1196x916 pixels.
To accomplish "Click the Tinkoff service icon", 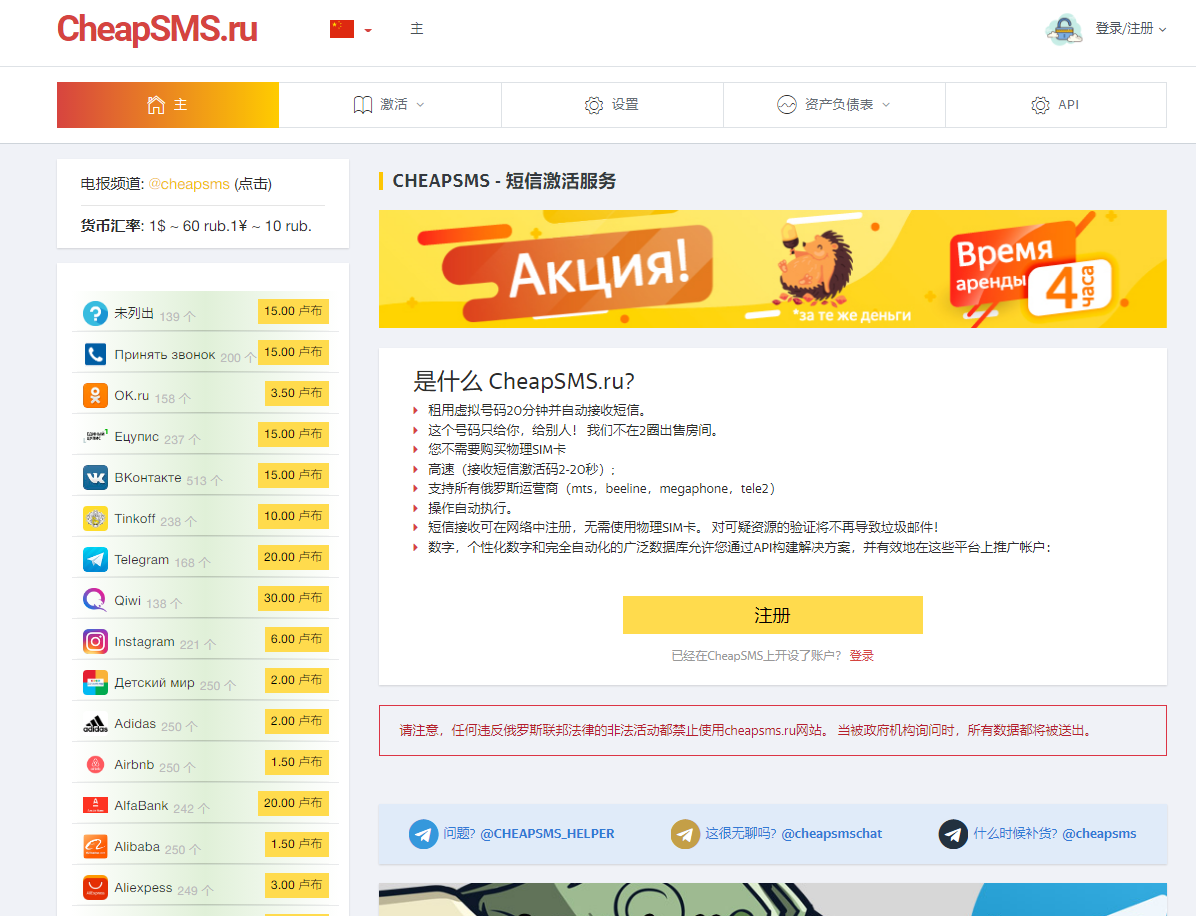I will [95, 519].
